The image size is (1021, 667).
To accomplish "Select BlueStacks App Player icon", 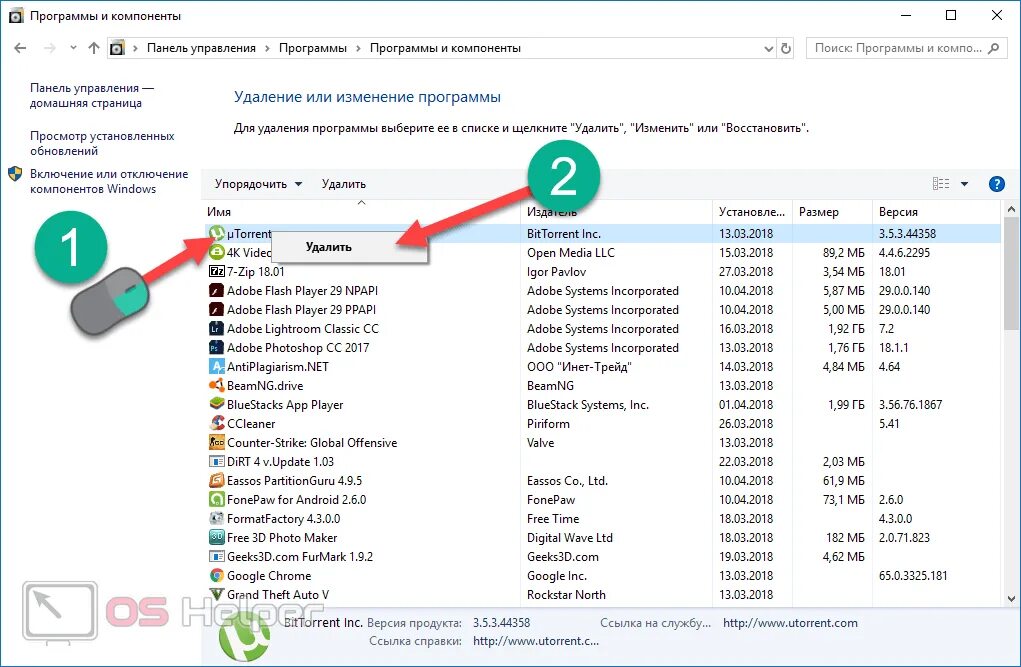I will tap(216, 404).
